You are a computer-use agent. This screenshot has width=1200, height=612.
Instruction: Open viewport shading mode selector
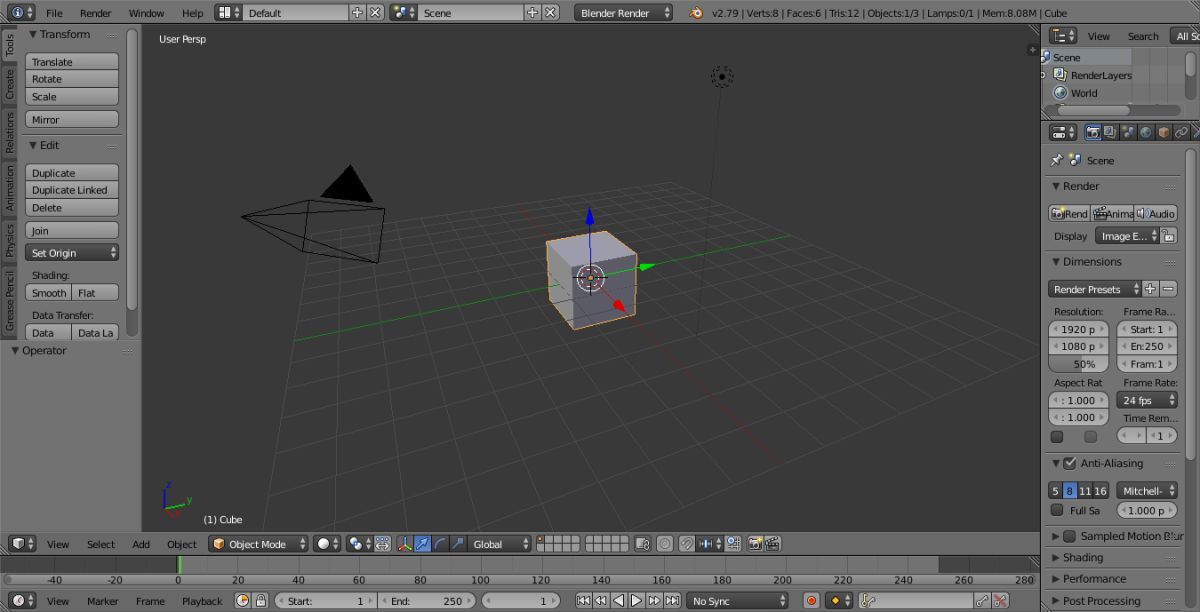click(327, 544)
